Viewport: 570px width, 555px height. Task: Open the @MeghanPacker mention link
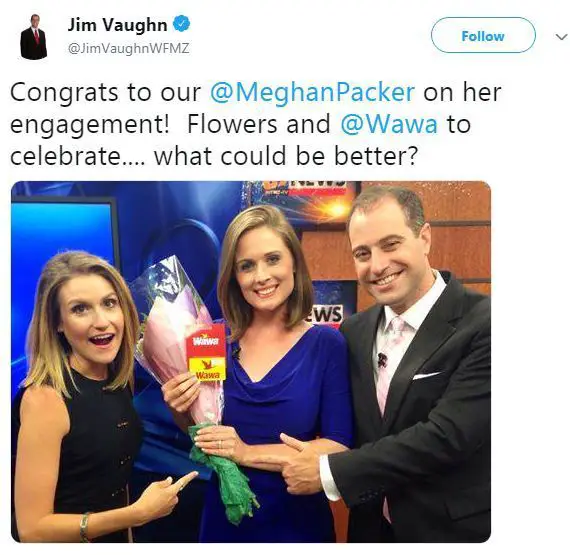[312, 92]
